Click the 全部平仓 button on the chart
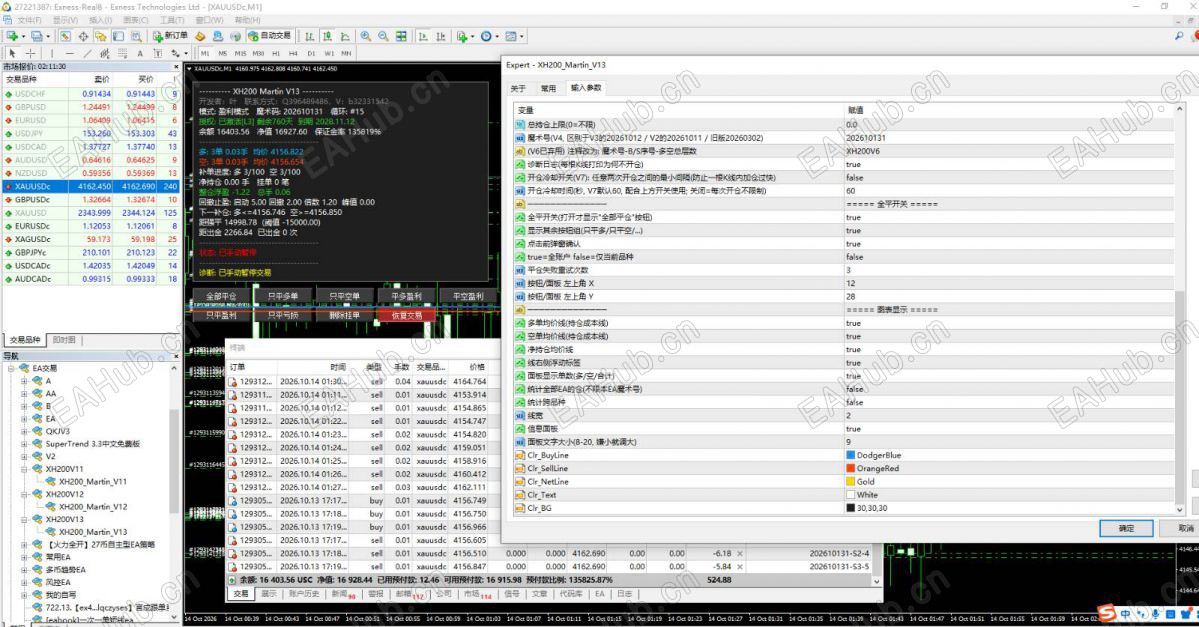This screenshot has width=1199, height=627. (x=221, y=297)
